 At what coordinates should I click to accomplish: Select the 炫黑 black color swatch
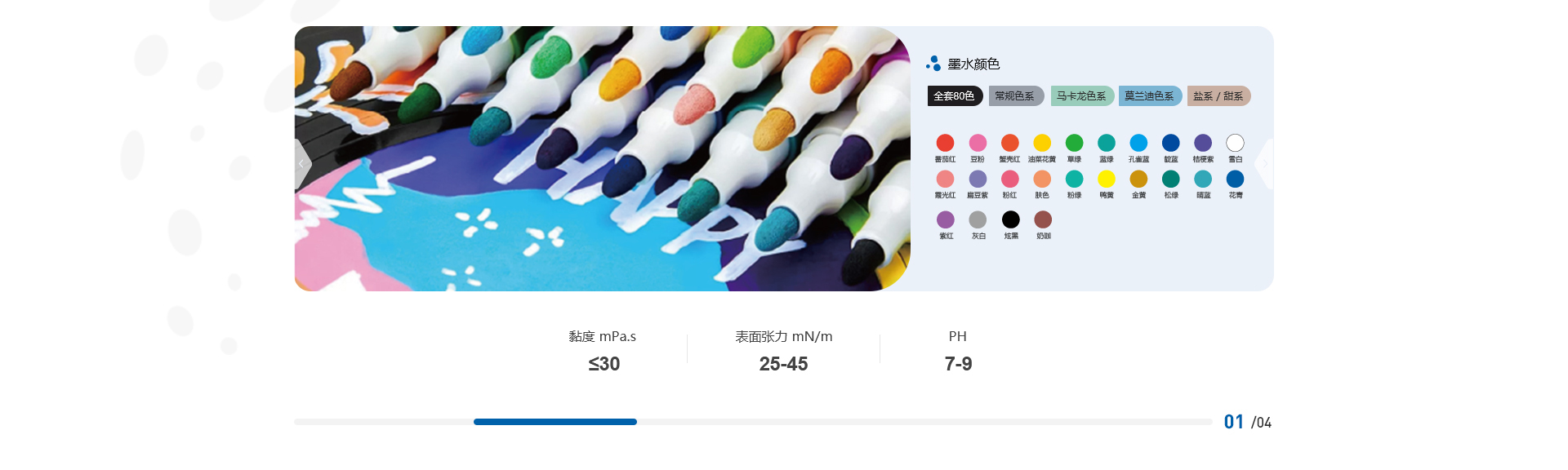1011,219
